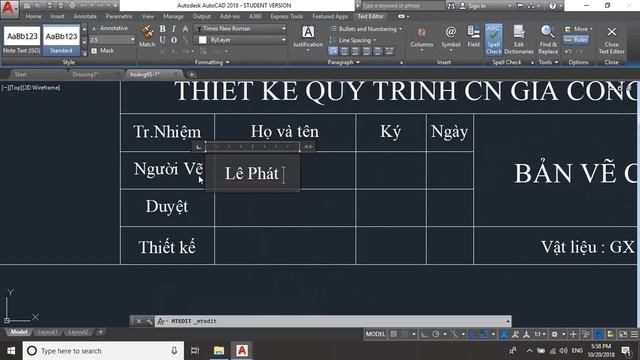Screen dimensions: 640x360
Task: Toggle polar tracking status icon
Action: point(436,334)
